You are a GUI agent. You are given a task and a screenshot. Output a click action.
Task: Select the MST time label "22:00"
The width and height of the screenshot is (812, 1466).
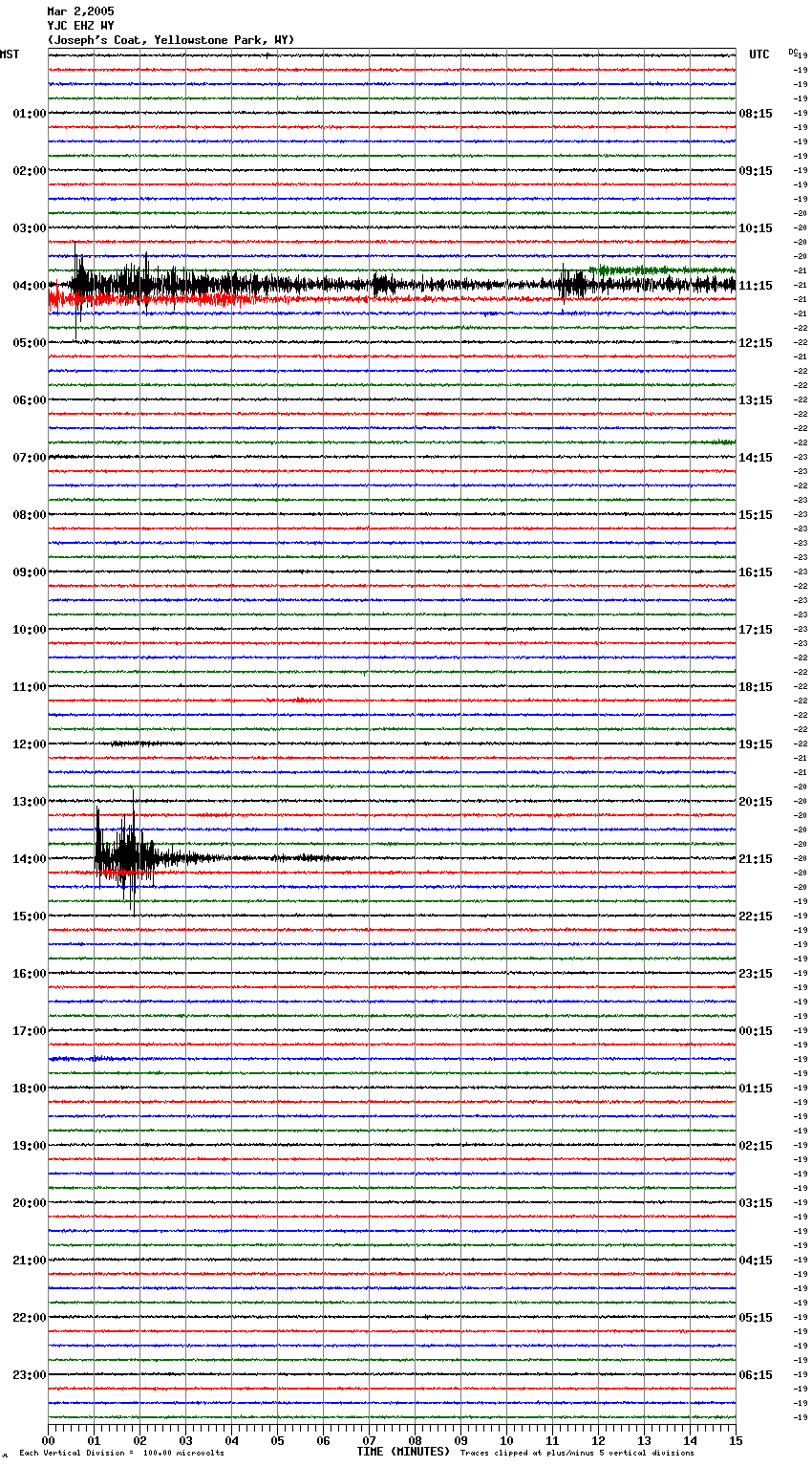30,1318
